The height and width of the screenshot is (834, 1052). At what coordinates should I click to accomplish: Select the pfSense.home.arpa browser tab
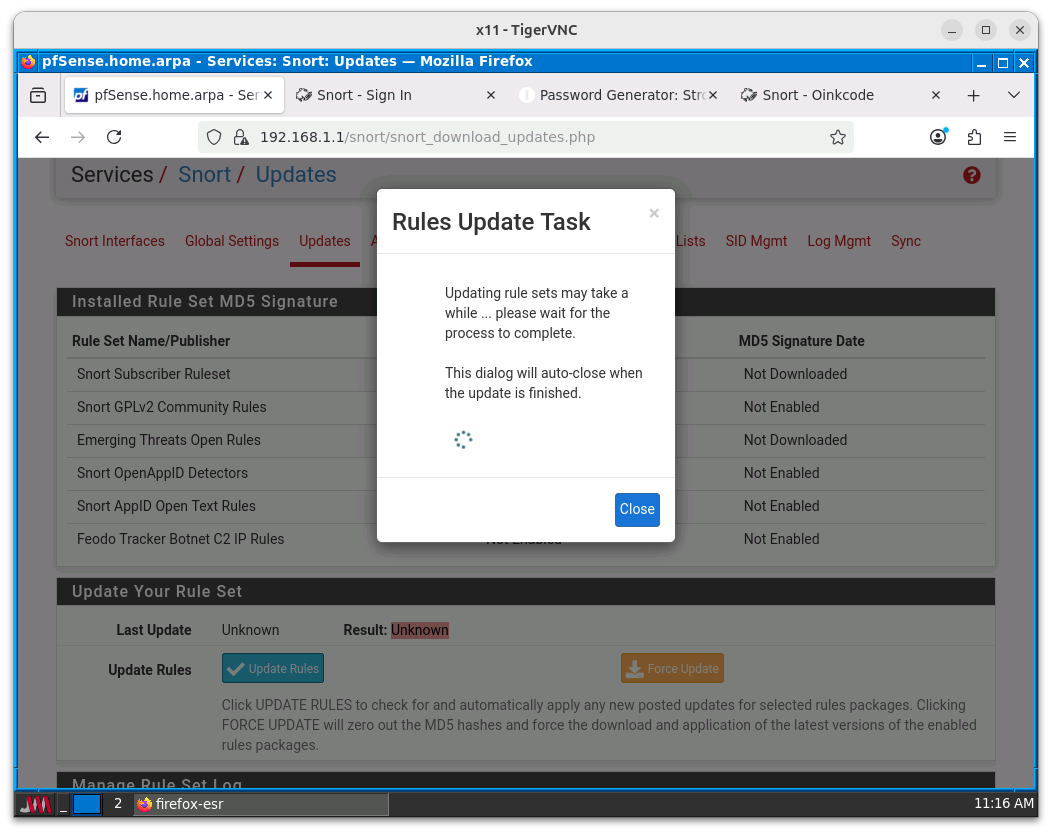point(173,95)
